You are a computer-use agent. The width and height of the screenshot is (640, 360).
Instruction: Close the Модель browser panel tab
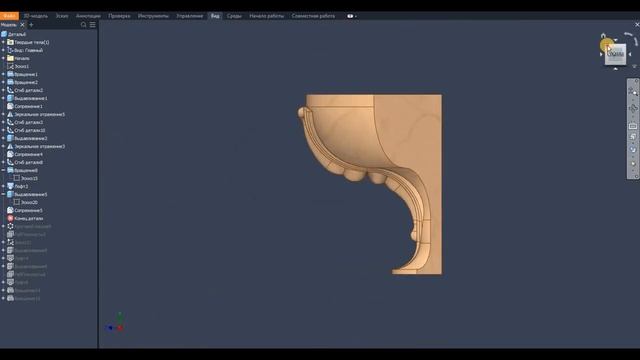[22, 25]
